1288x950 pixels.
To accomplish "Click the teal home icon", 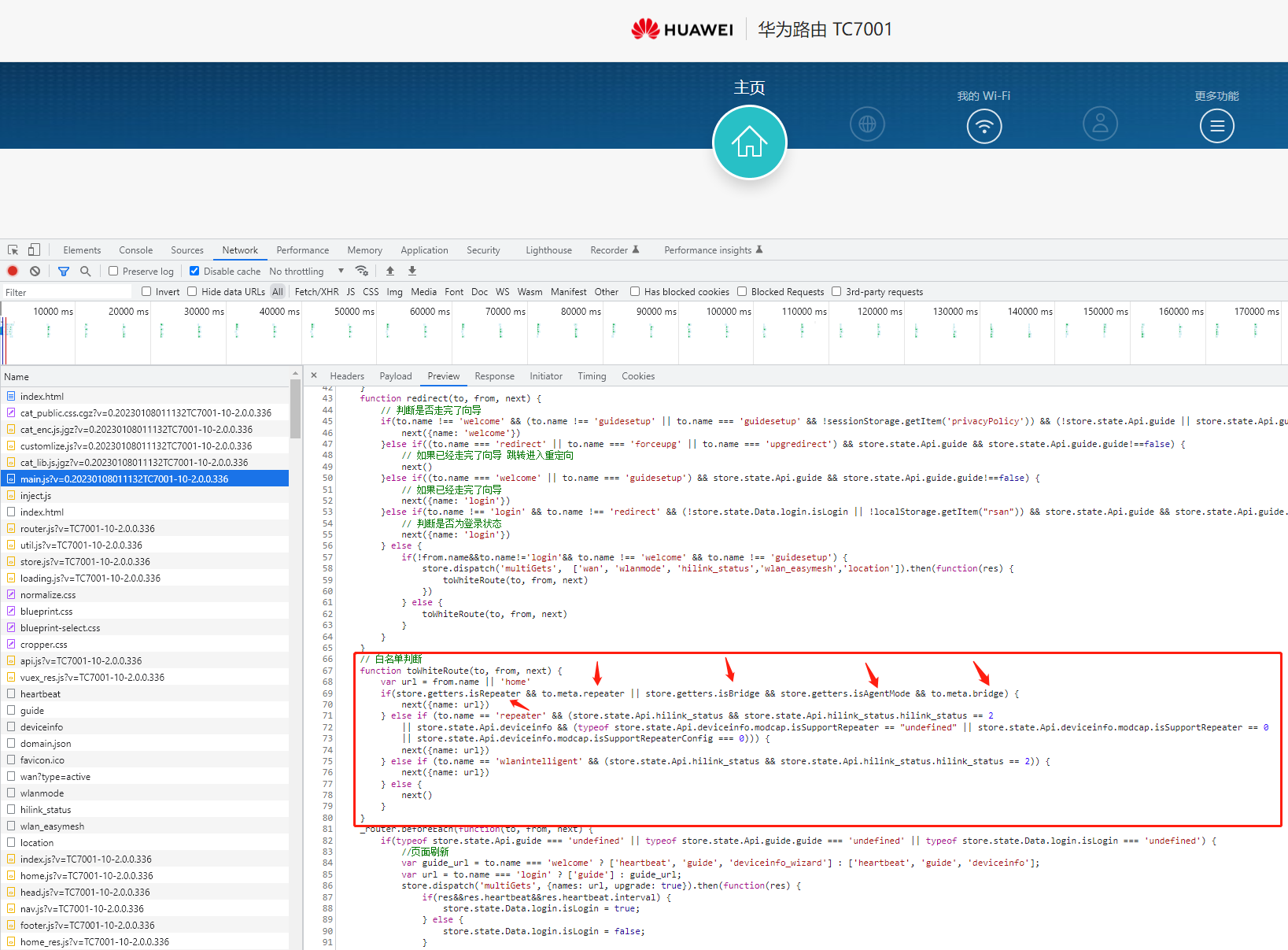I will 749,142.
